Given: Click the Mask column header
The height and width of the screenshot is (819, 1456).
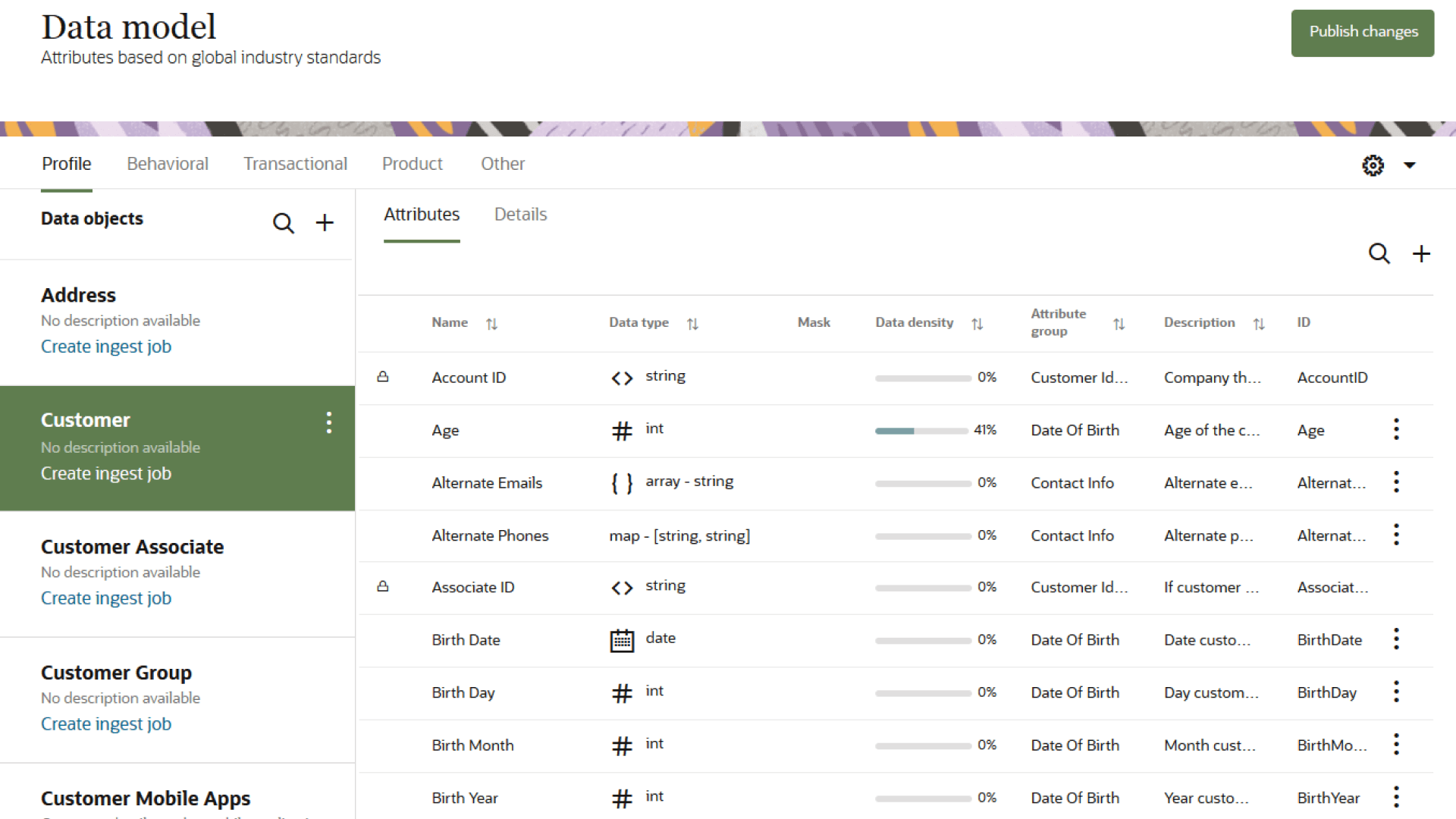Looking at the screenshot, I should pyautogui.click(x=814, y=322).
